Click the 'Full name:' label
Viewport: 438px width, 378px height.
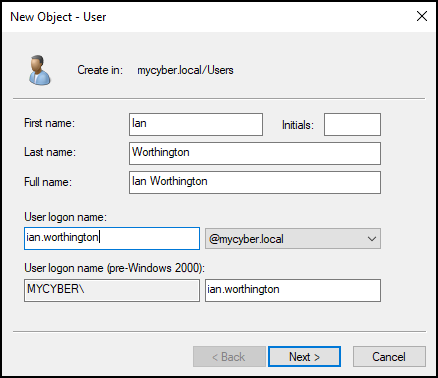pos(48,182)
